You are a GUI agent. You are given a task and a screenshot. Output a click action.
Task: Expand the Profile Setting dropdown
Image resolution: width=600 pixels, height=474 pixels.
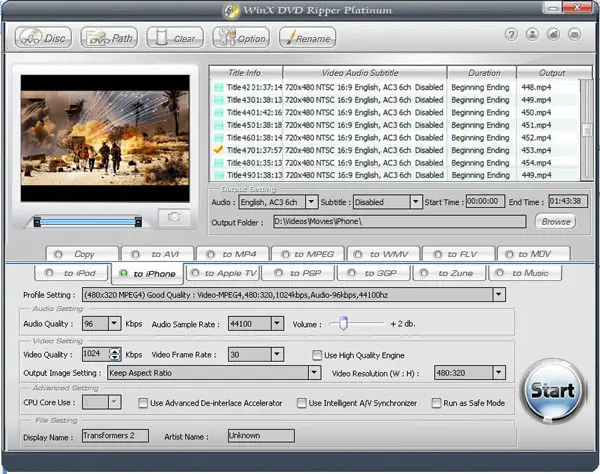[x=498, y=295]
